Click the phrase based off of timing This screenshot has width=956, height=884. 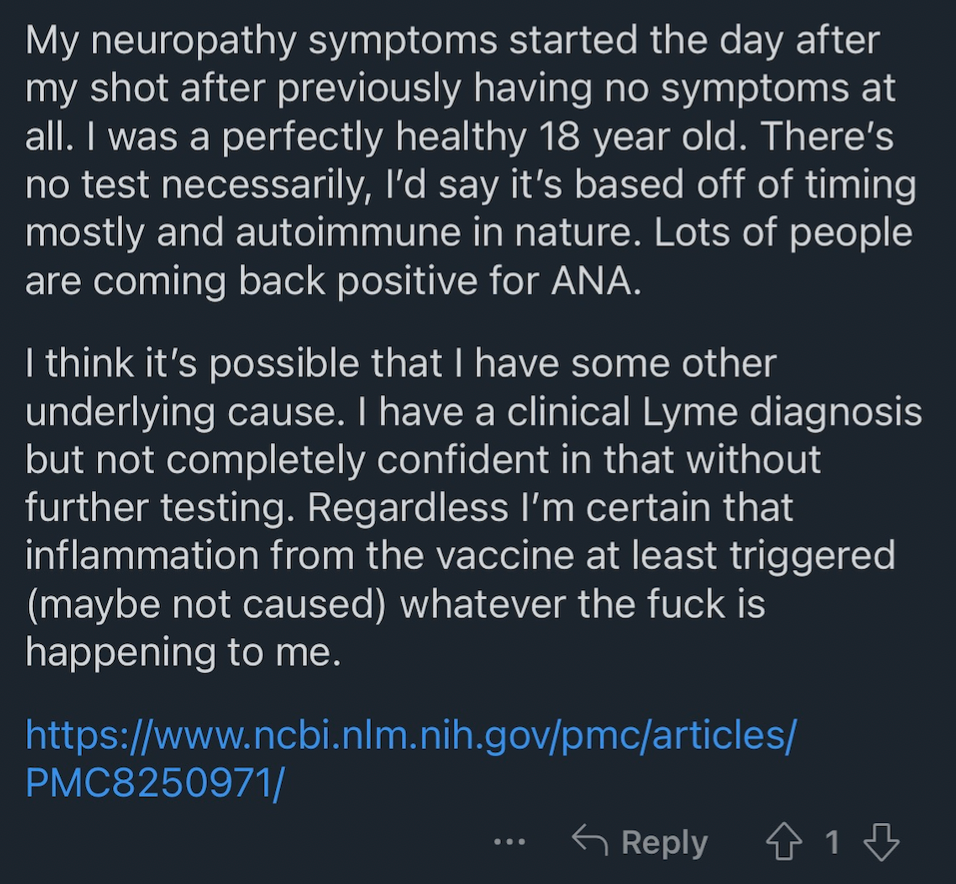(x=745, y=185)
